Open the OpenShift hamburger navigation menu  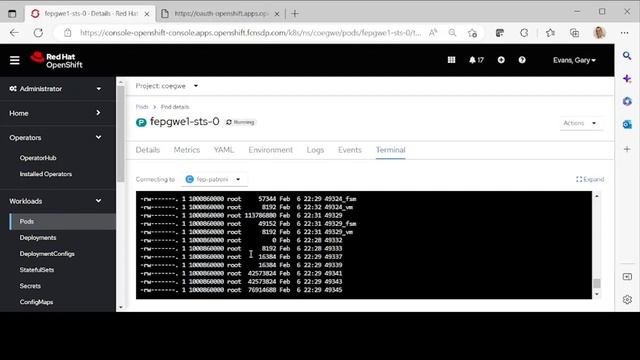(x=15, y=60)
